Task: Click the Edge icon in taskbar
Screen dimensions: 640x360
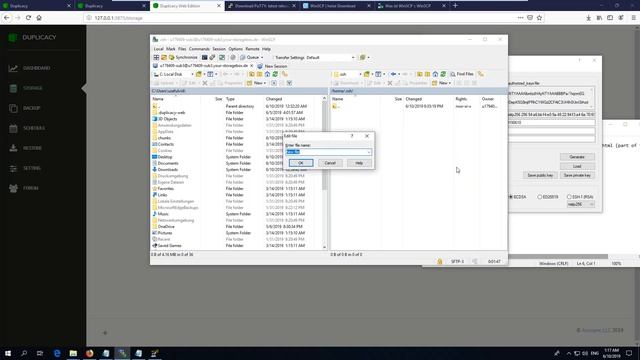Action: tap(57, 353)
